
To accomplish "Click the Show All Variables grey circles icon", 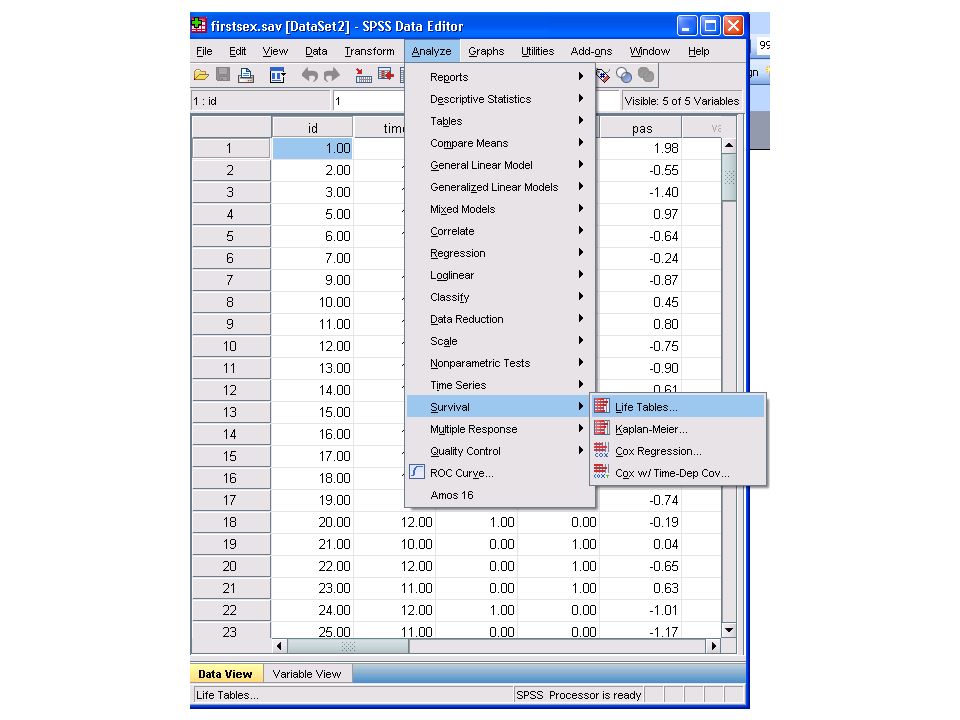I will click(x=646, y=75).
